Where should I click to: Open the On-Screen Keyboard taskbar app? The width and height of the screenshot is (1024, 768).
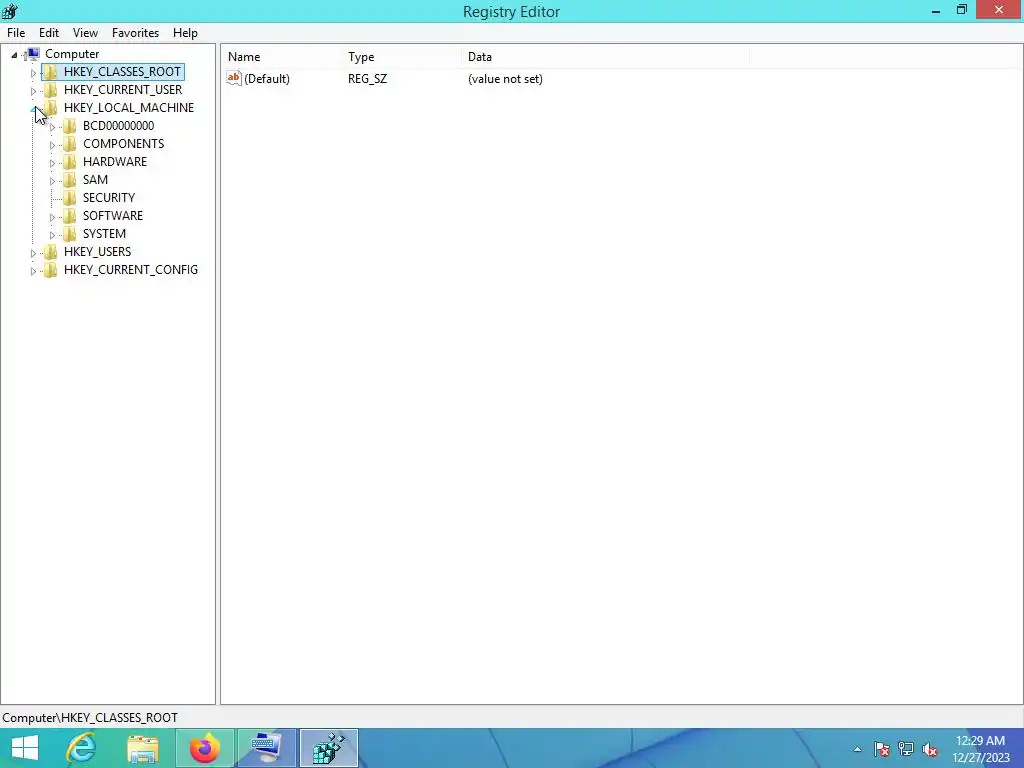pyautogui.click(x=266, y=748)
